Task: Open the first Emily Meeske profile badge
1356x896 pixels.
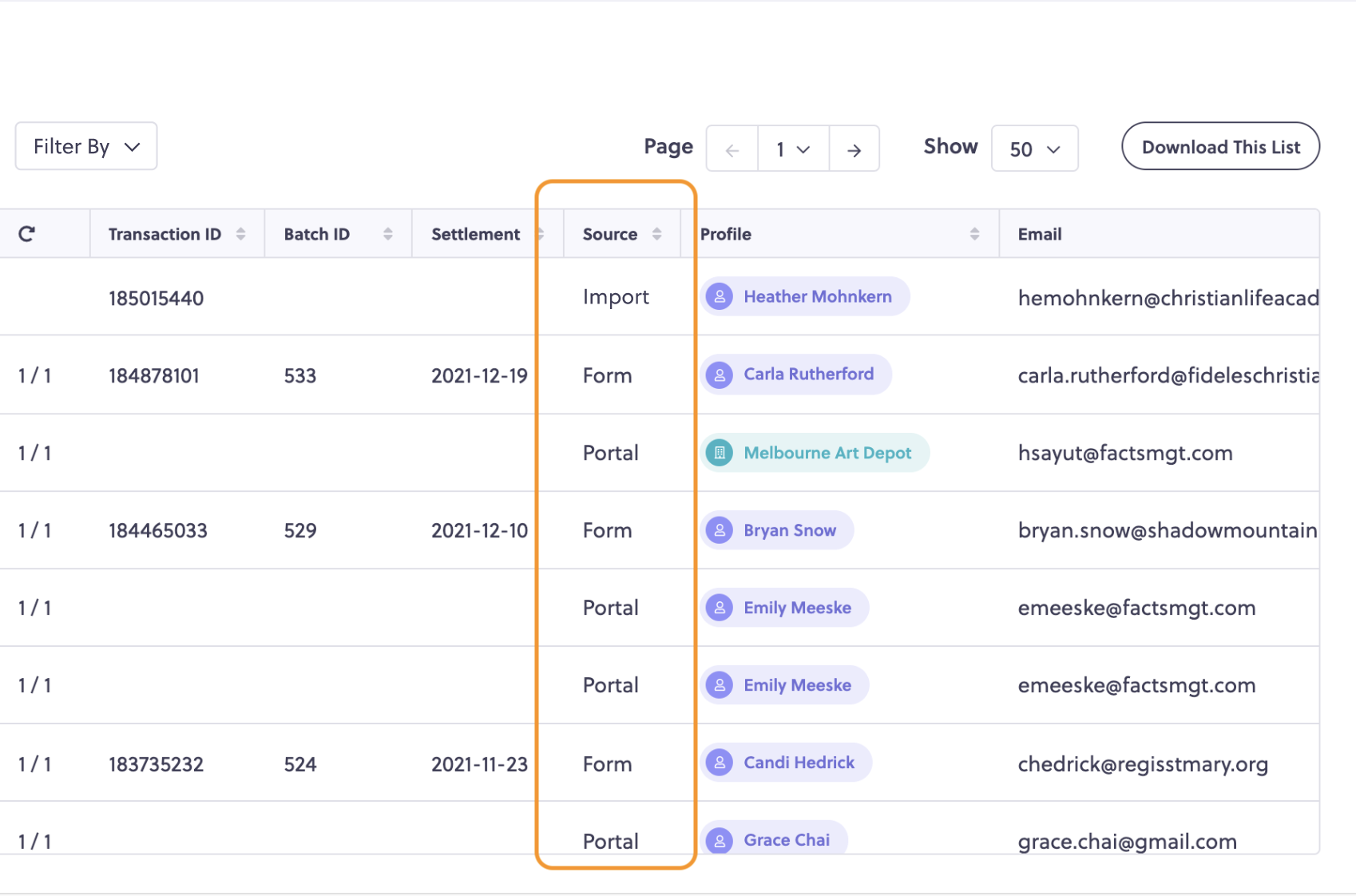Action: click(784, 607)
